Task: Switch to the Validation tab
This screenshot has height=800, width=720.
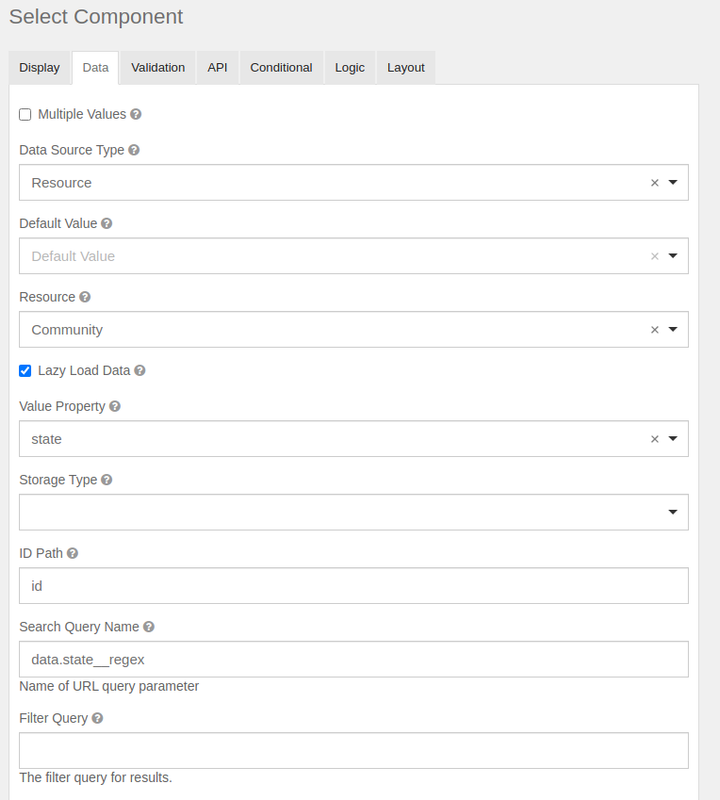Action: click(x=158, y=68)
